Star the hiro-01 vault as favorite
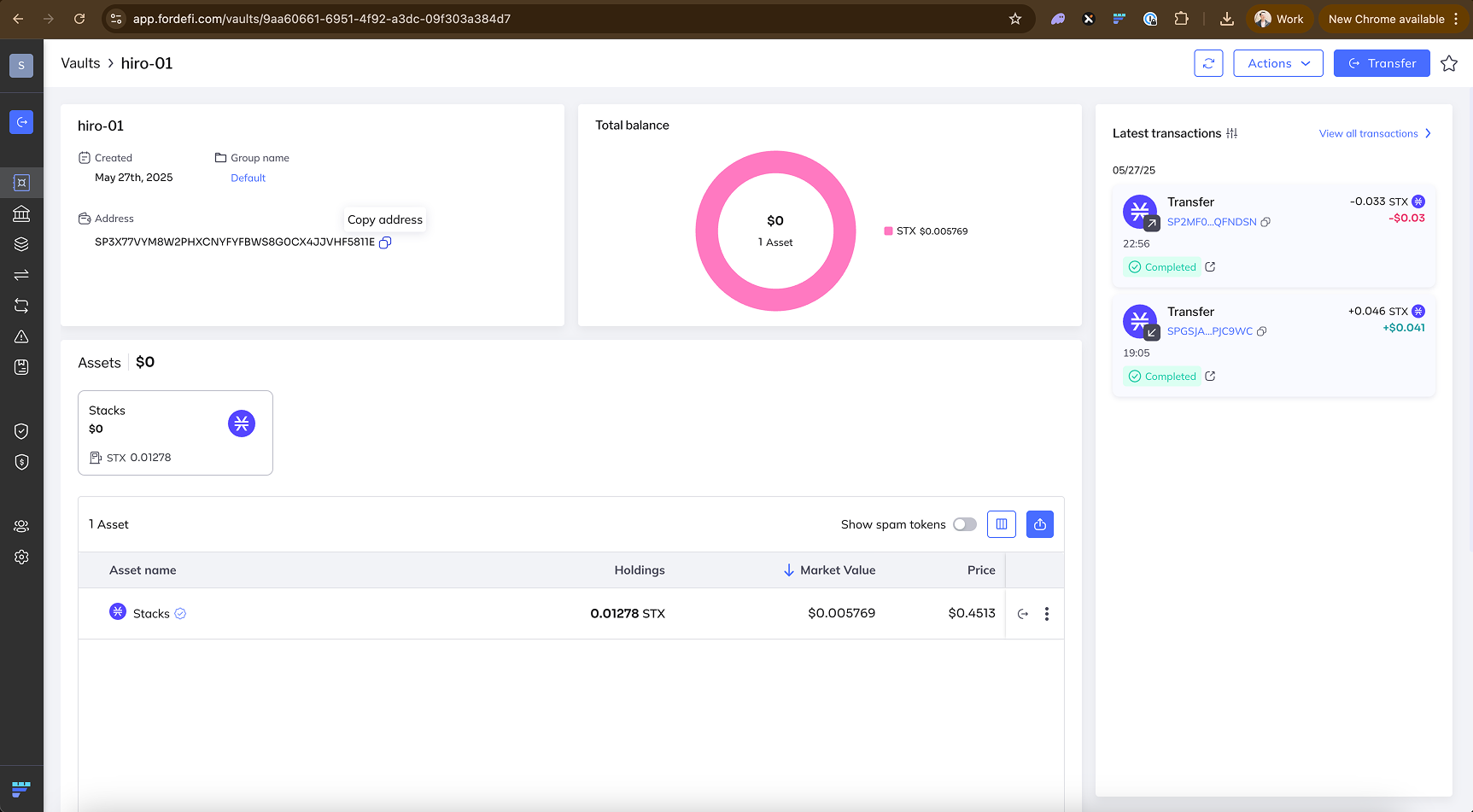This screenshot has width=1473, height=812. pos(1449,63)
